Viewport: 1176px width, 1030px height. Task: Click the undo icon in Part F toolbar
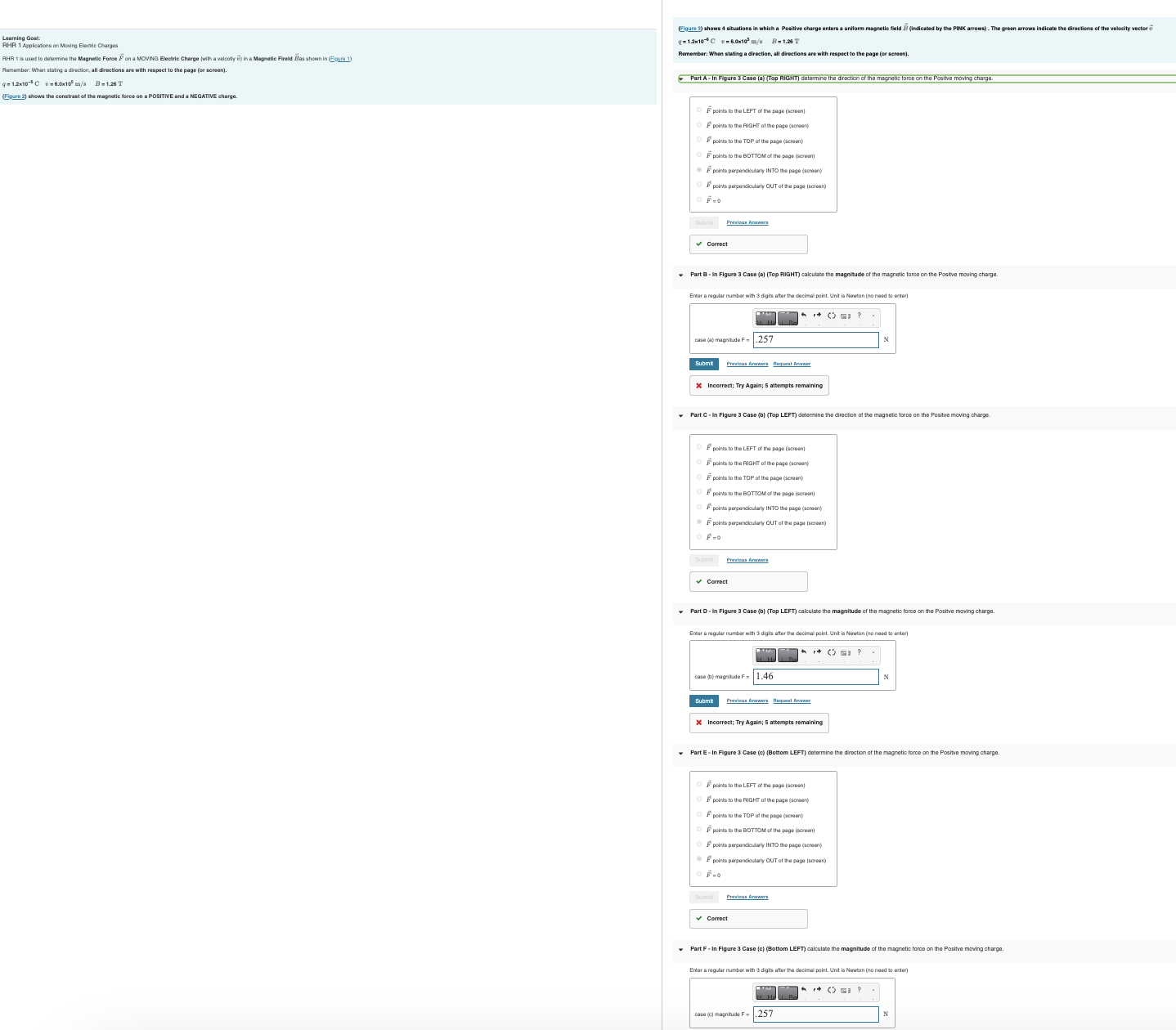(x=804, y=991)
